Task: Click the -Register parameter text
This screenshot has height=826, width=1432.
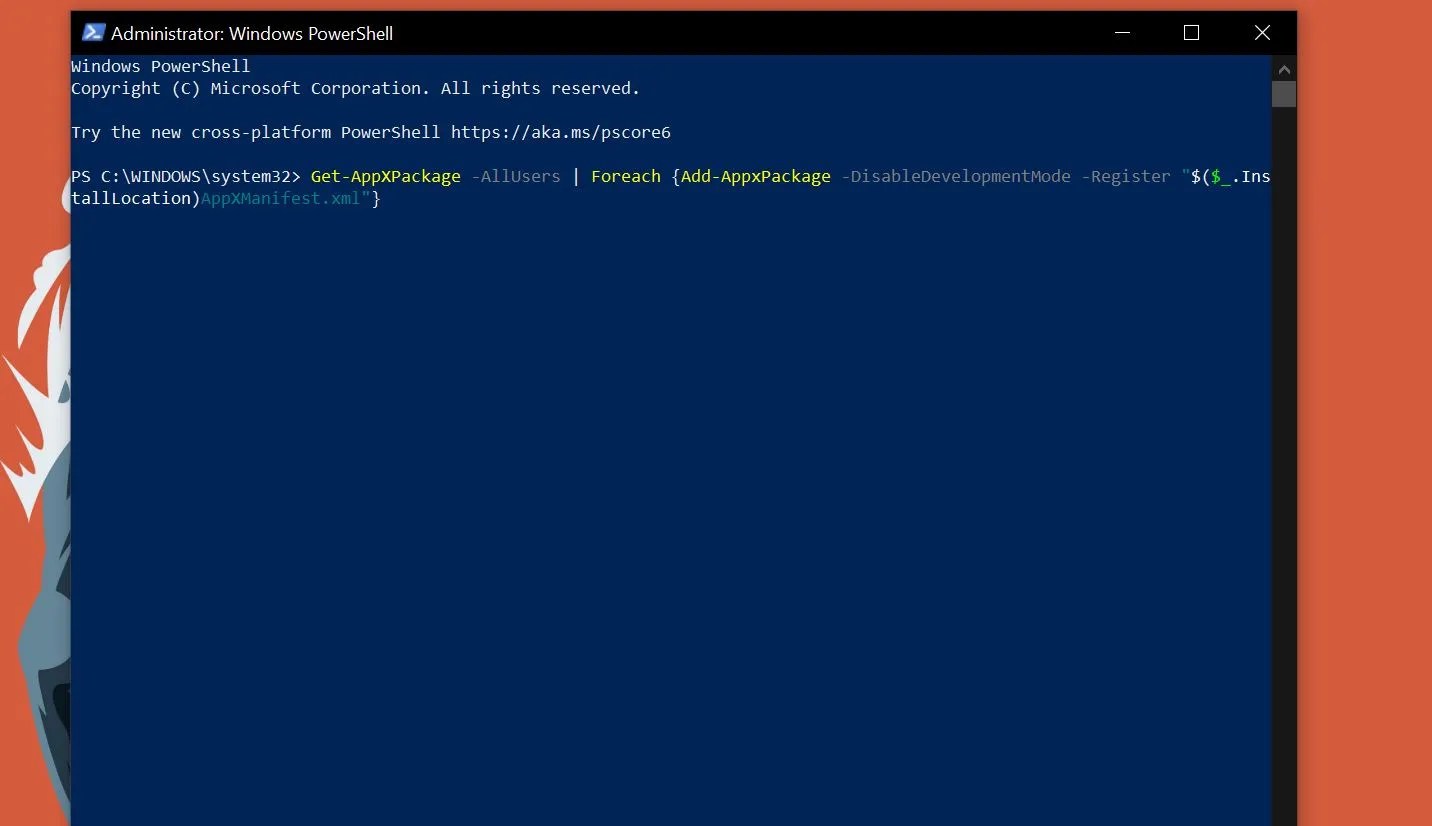Action: coord(1126,176)
